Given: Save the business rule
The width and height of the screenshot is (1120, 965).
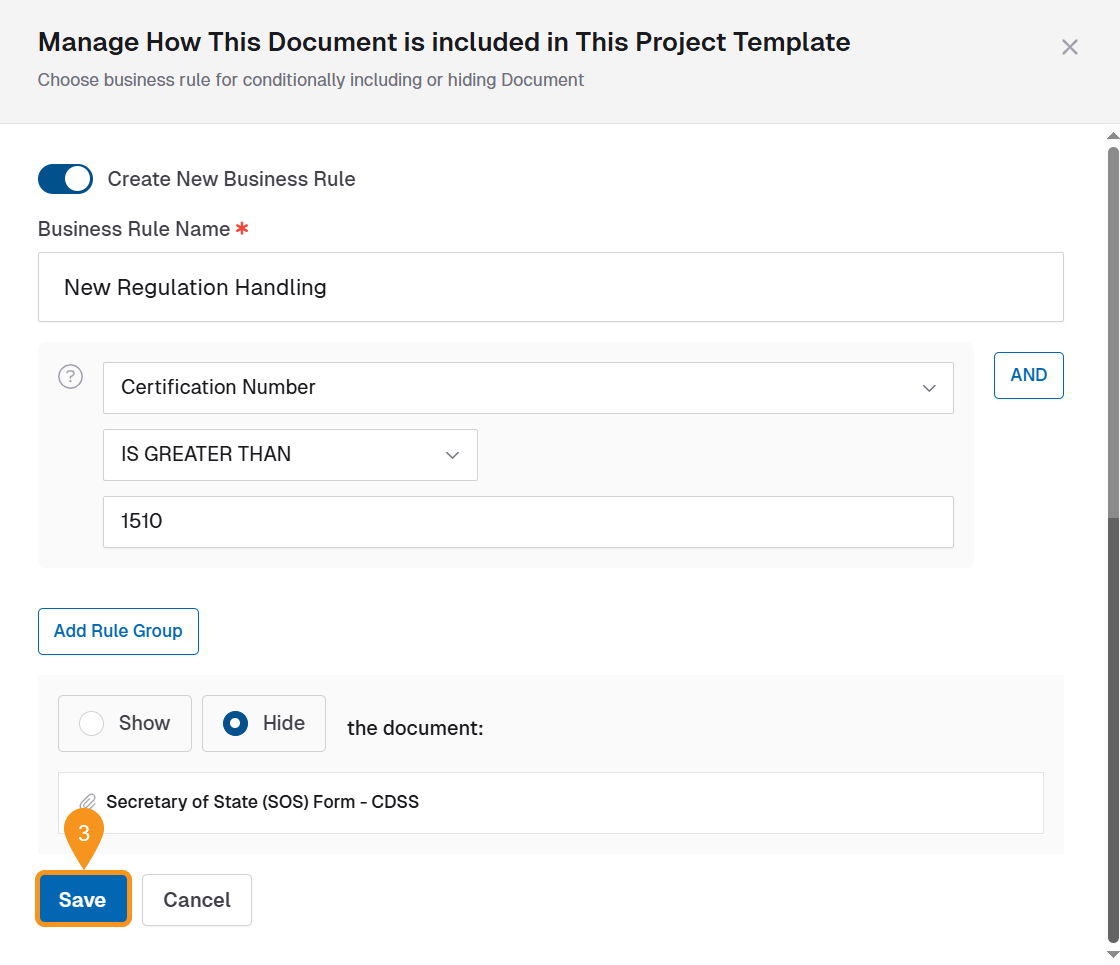Looking at the screenshot, I should (83, 900).
